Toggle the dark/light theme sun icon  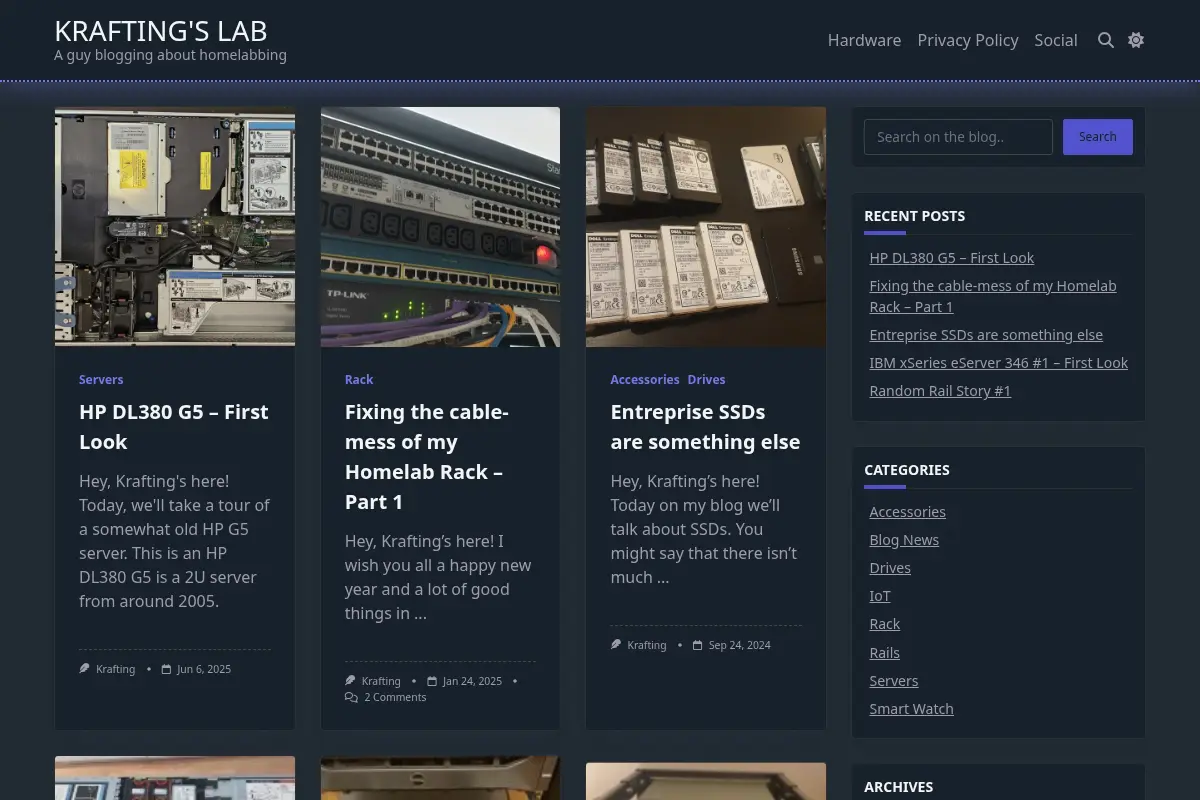pyautogui.click(x=1136, y=40)
